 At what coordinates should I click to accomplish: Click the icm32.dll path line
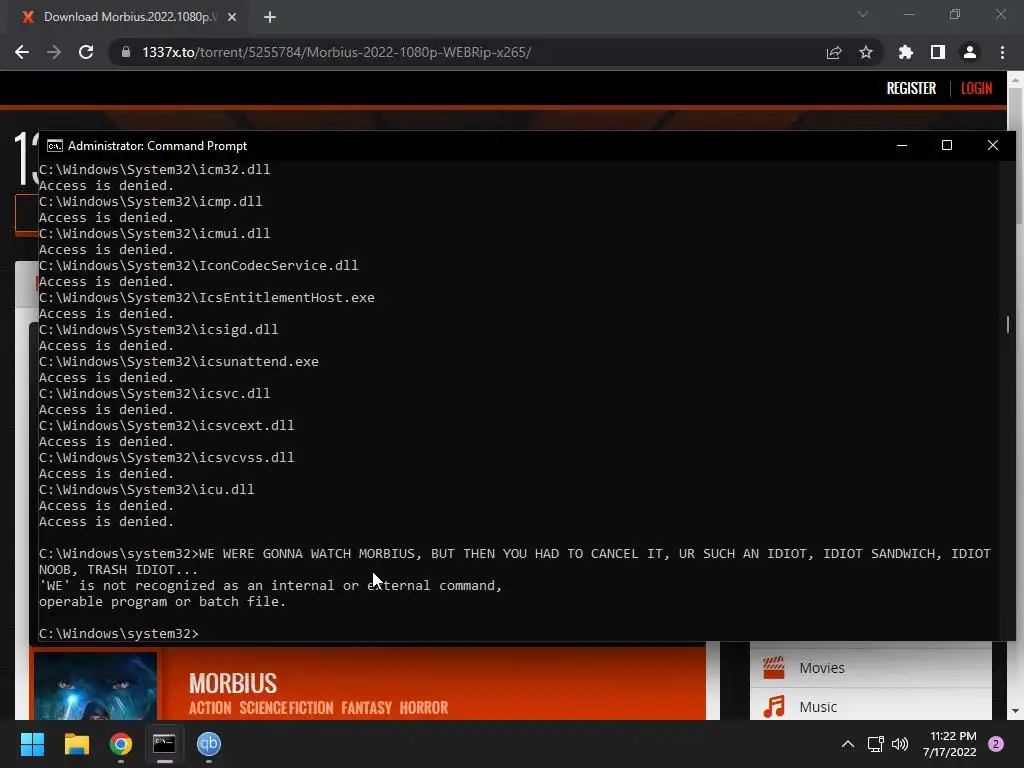pos(155,169)
